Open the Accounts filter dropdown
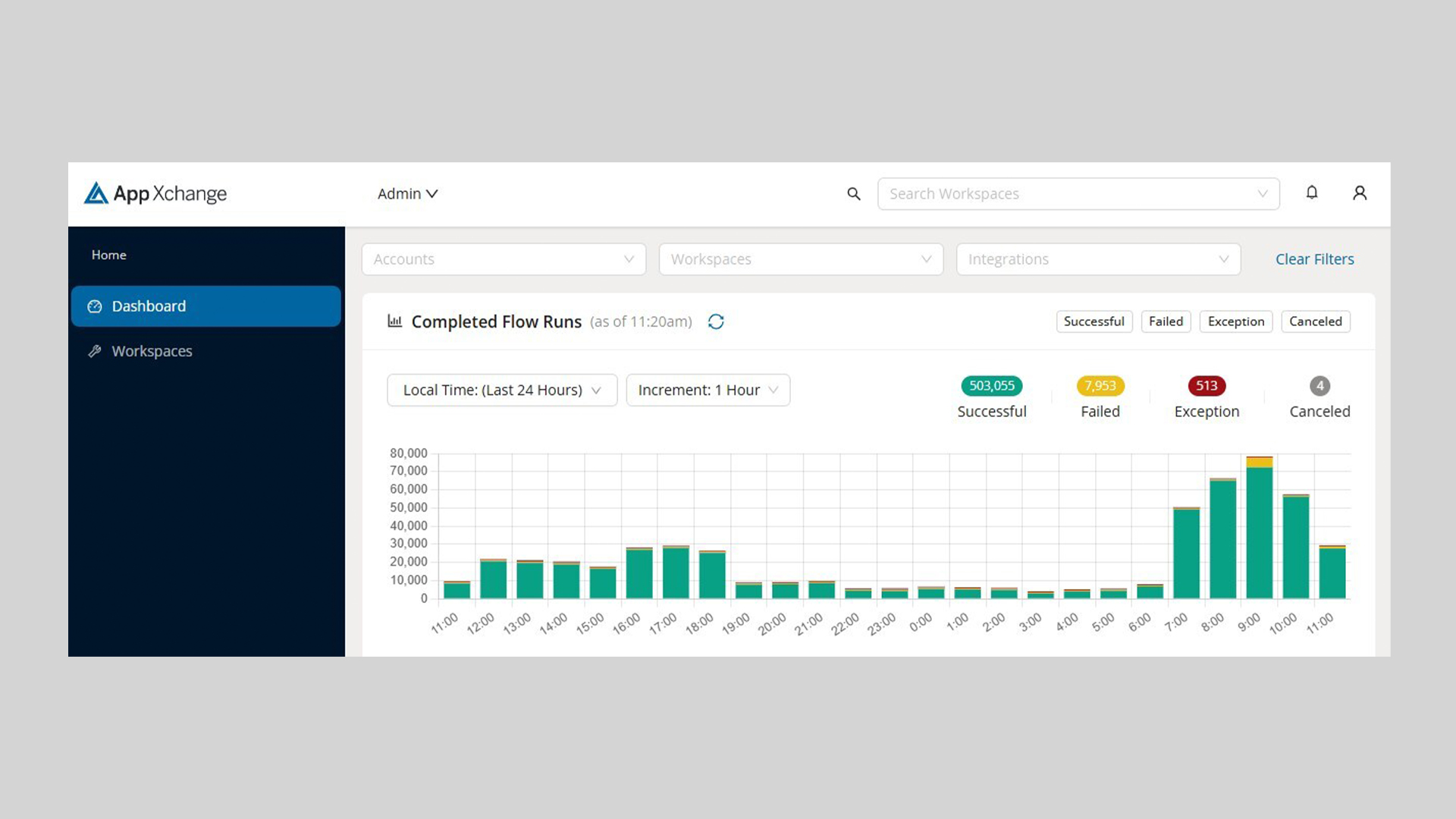This screenshot has width=1456, height=819. (x=504, y=259)
